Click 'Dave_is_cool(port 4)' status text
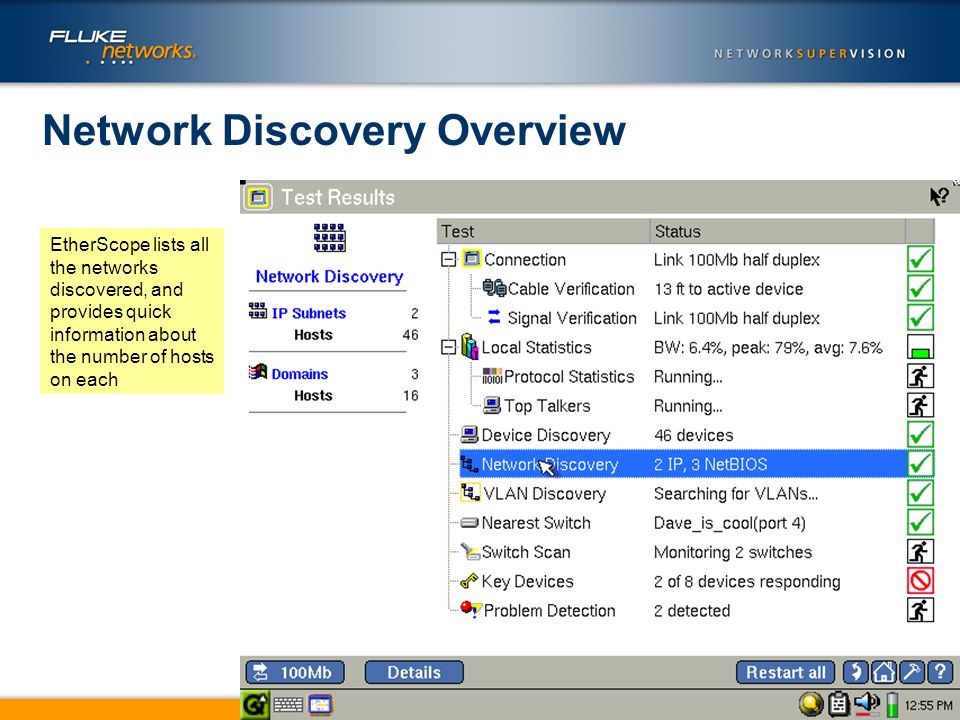This screenshot has height=720, width=960. (729, 523)
